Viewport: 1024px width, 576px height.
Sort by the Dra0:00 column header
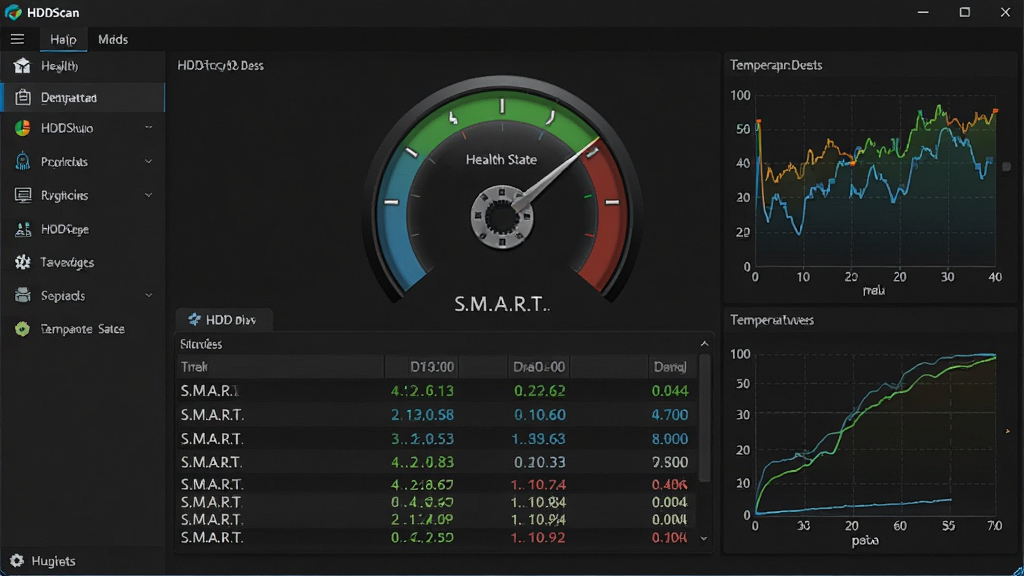pyautogui.click(x=539, y=367)
